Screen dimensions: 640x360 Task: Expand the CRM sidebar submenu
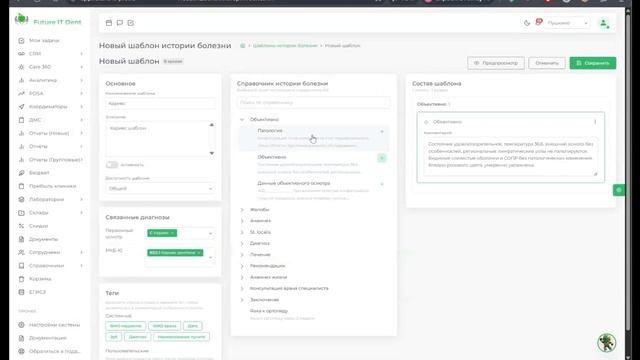pos(82,54)
